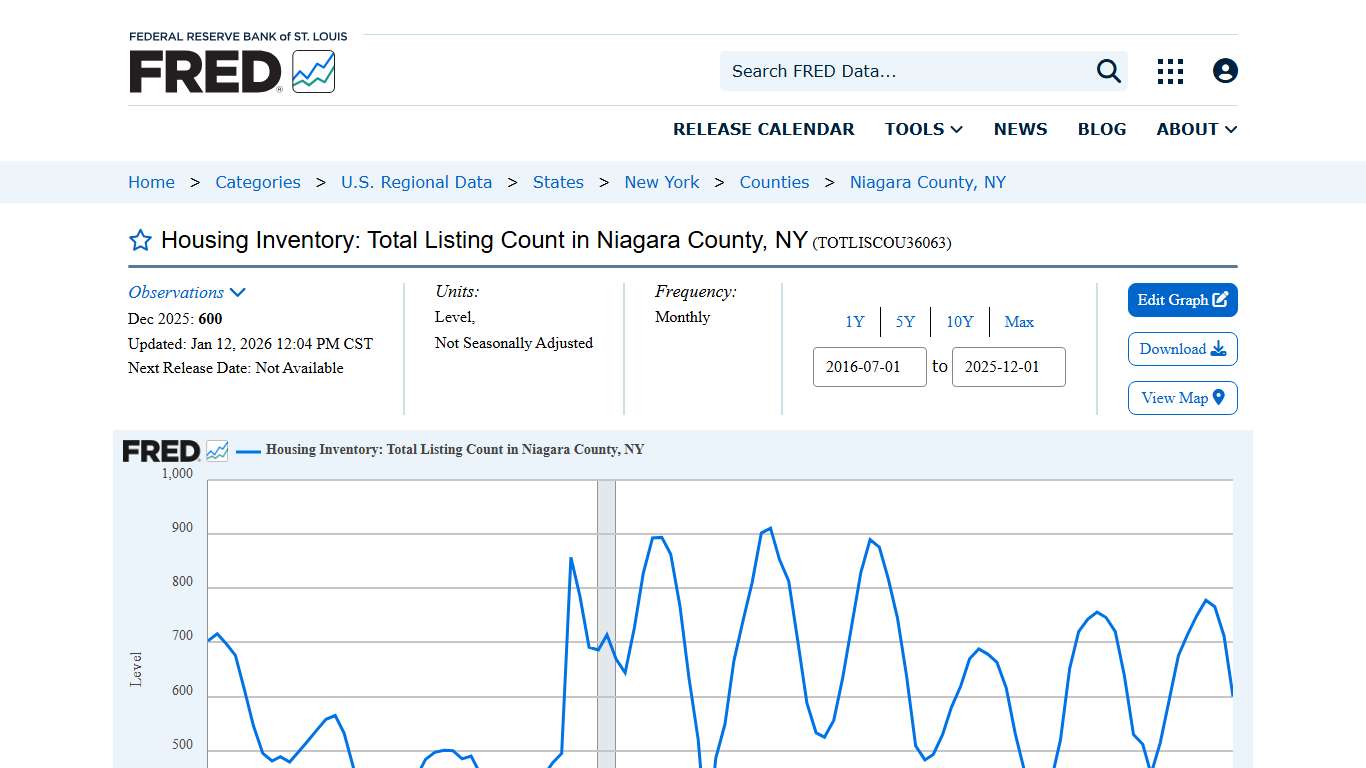Open the RELEASE CALENDAR page
Viewport: 1366px width, 768px height.
pos(764,129)
